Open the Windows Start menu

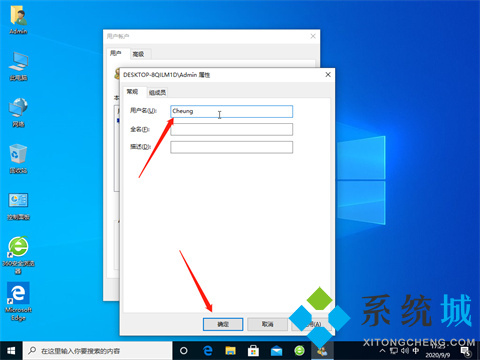click(x=11, y=351)
